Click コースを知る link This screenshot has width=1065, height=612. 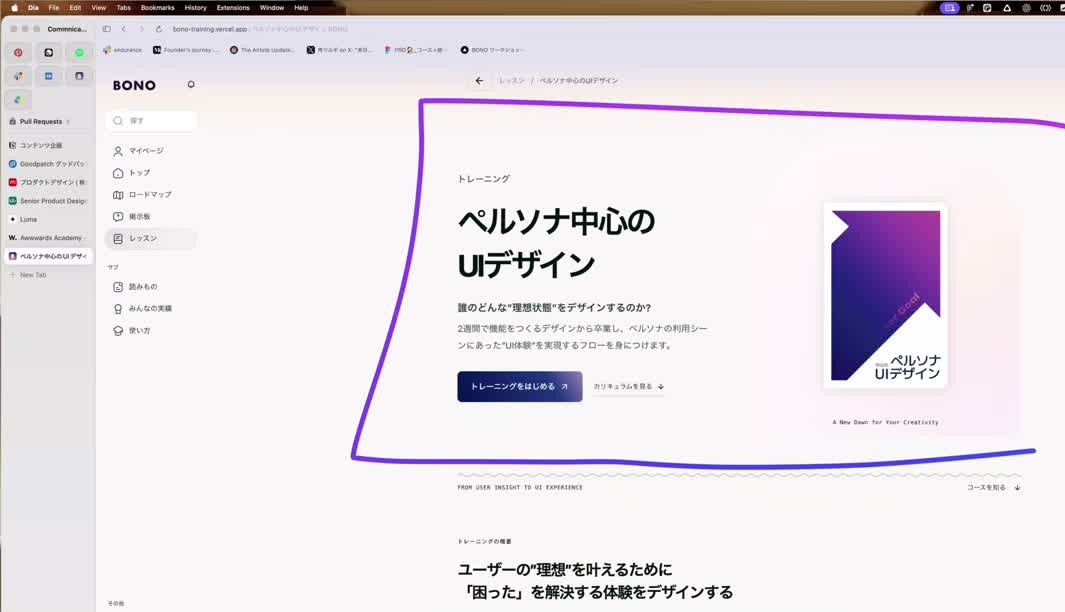(994, 487)
